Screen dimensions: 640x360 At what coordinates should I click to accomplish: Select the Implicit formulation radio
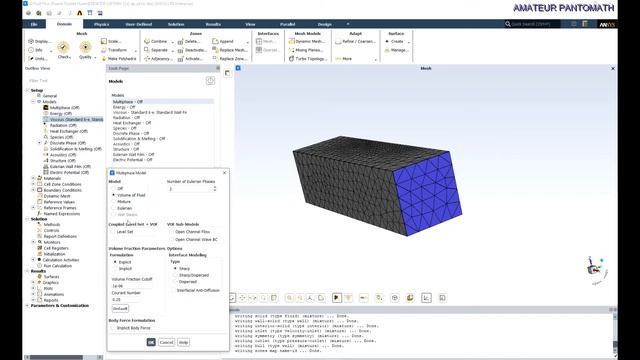point(115,269)
